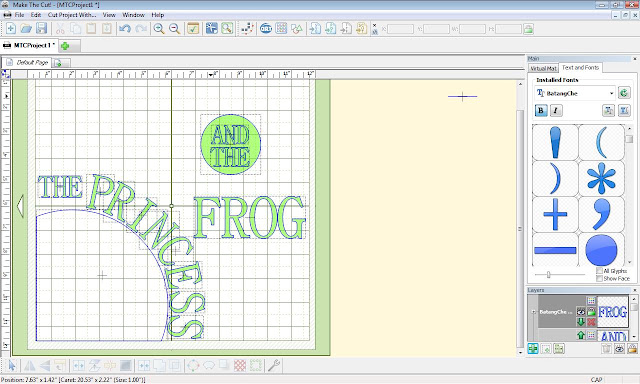640x384 pixels.
Task: Open the Basic Shapes icon
Action: tap(297, 29)
